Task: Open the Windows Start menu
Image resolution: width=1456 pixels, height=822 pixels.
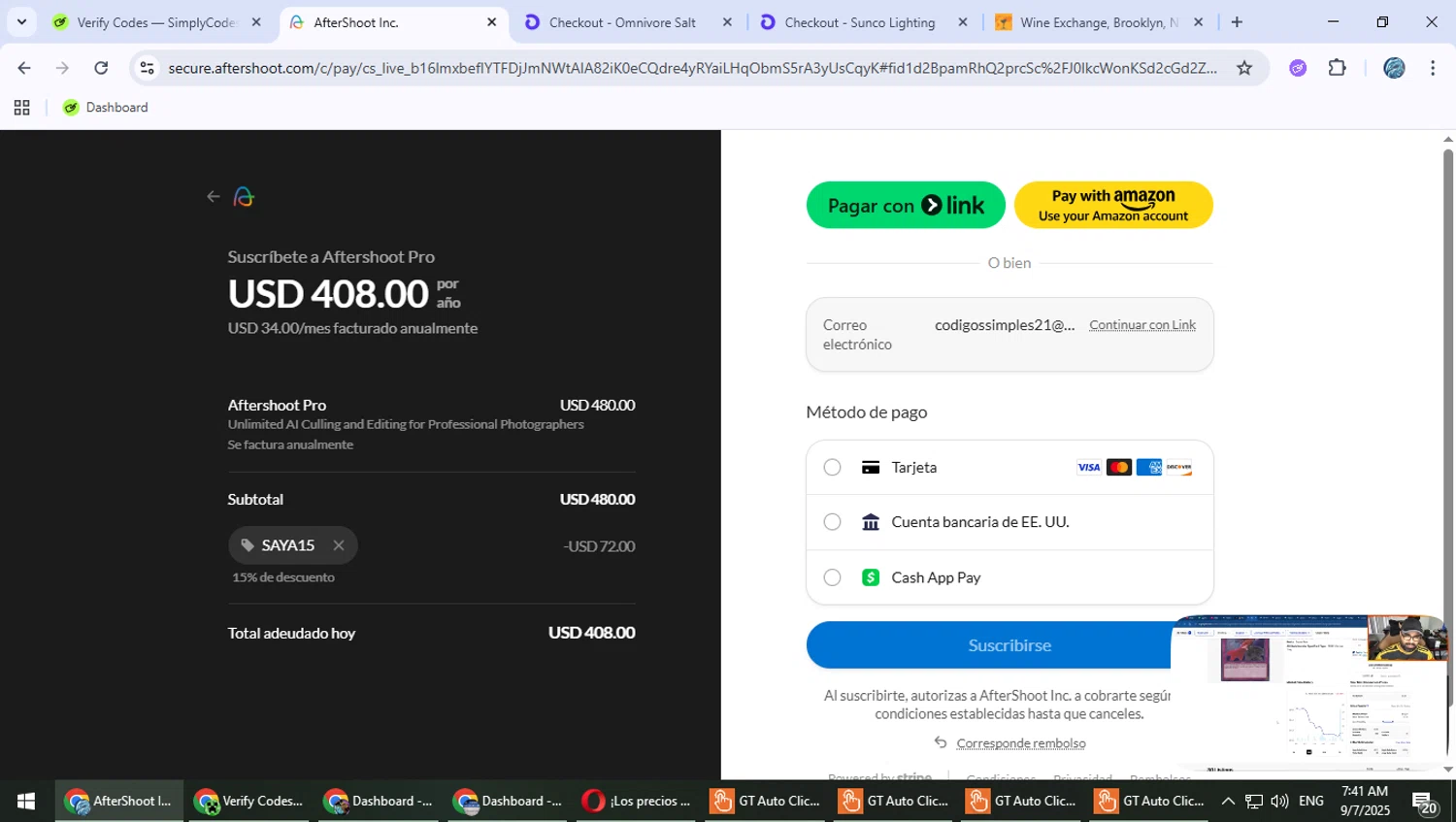Action: click(26, 802)
